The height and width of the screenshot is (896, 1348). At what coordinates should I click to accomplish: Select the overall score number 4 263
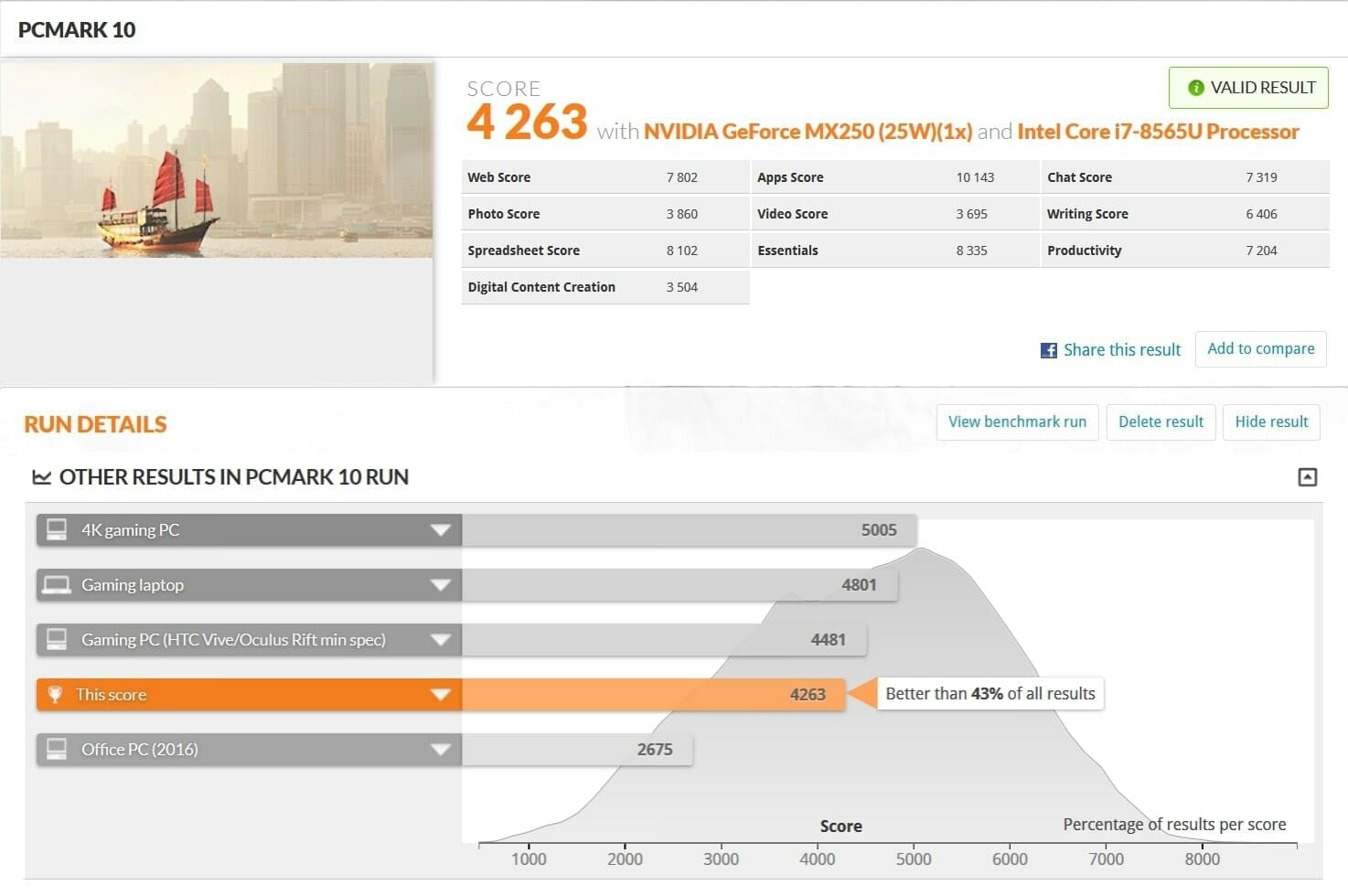[x=527, y=123]
